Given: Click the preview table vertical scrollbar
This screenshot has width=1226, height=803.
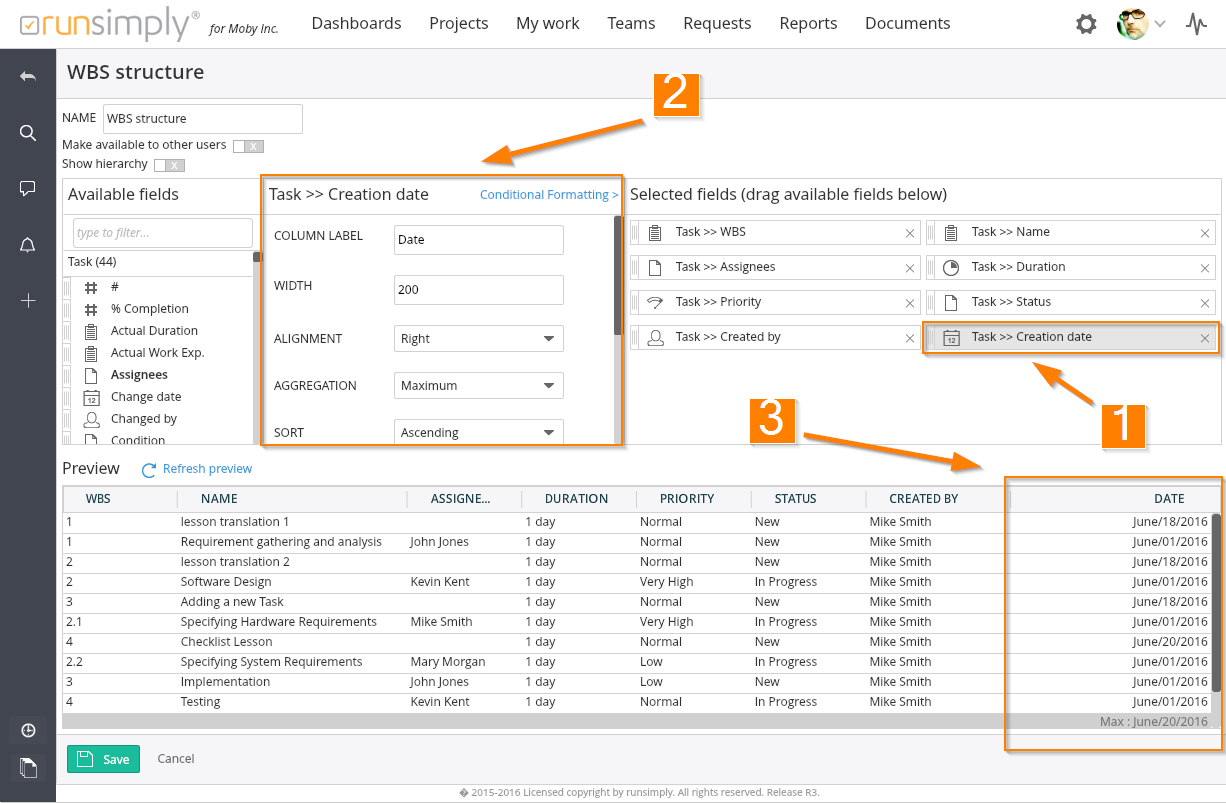Looking at the screenshot, I should [x=1216, y=602].
